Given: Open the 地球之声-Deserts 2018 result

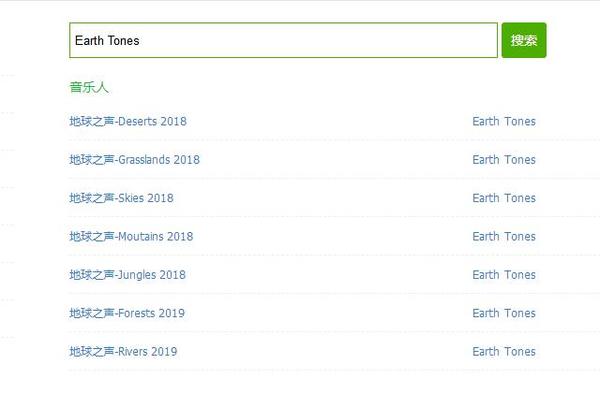Looking at the screenshot, I should pyautogui.click(x=128, y=122).
